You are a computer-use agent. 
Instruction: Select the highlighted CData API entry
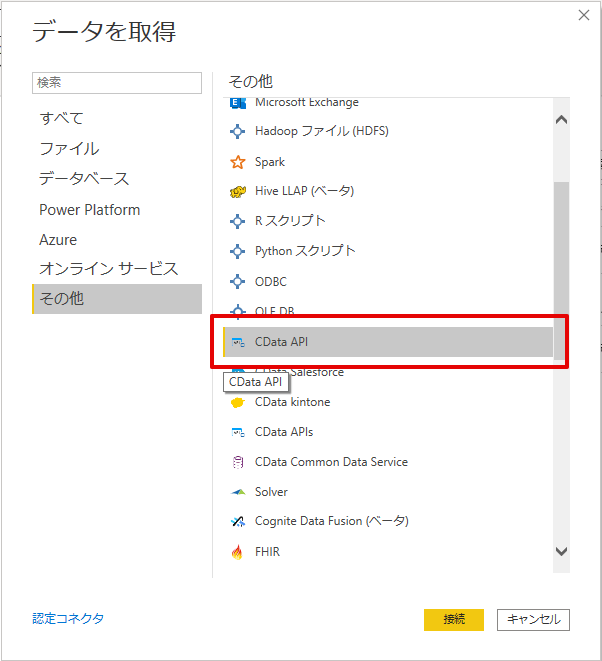click(388, 342)
